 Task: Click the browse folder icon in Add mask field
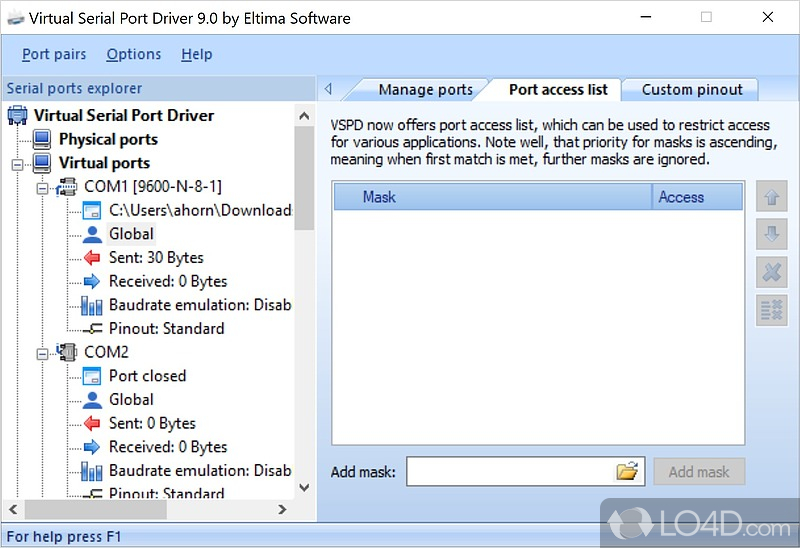pos(627,472)
